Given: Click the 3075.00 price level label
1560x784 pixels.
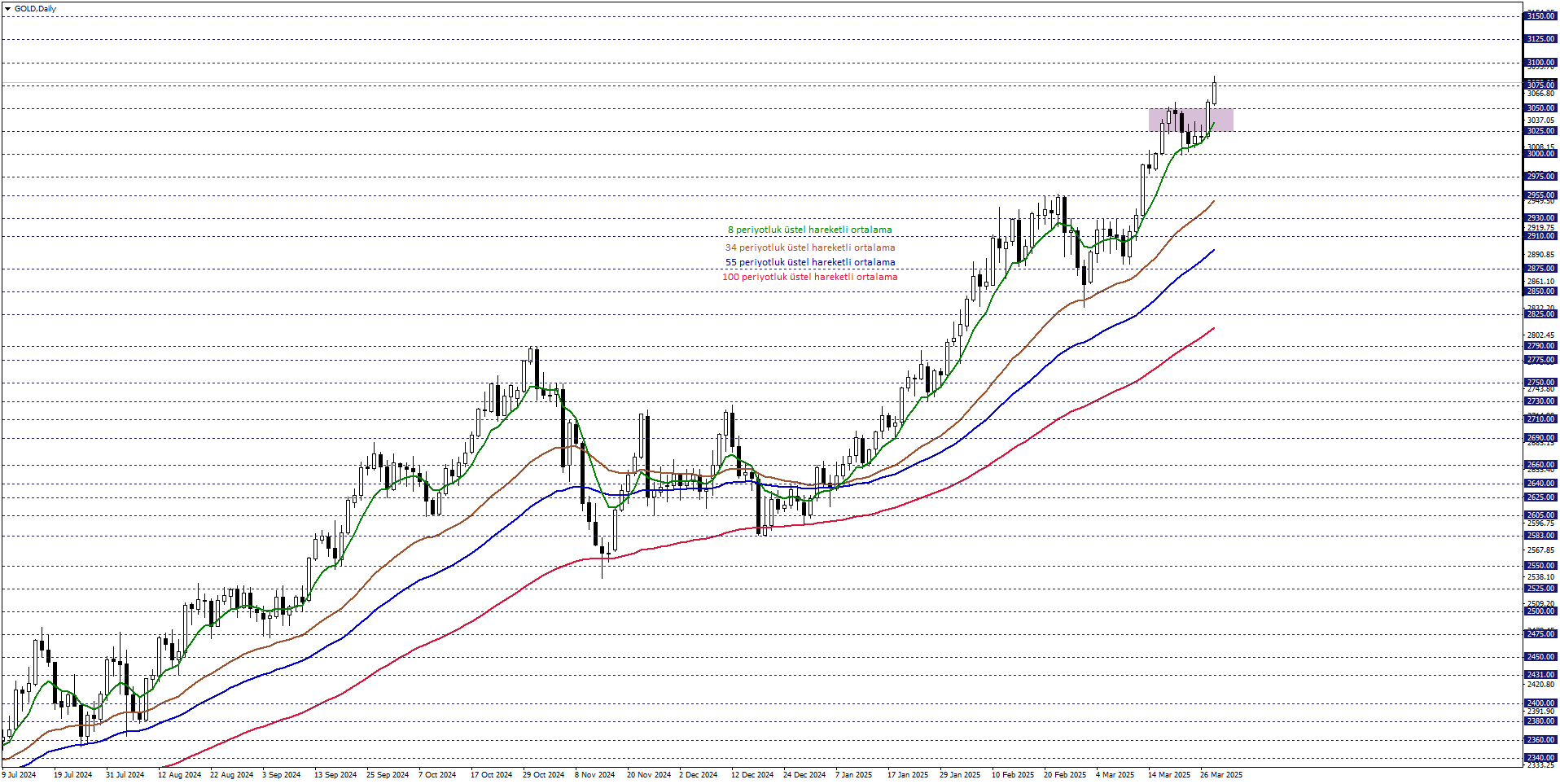Looking at the screenshot, I should 1540,85.
